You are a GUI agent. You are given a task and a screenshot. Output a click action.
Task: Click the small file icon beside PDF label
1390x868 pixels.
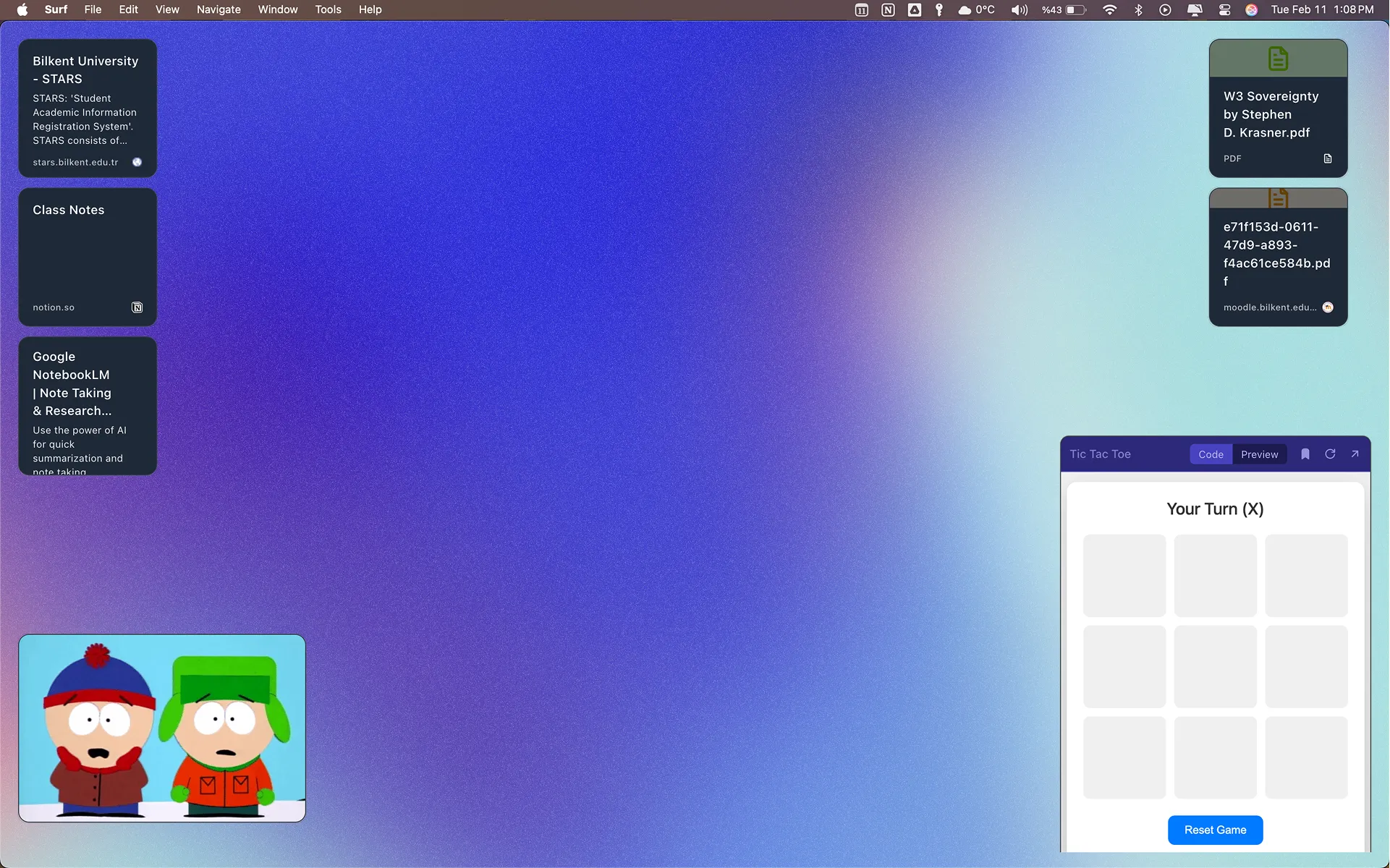pos(1328,158)
